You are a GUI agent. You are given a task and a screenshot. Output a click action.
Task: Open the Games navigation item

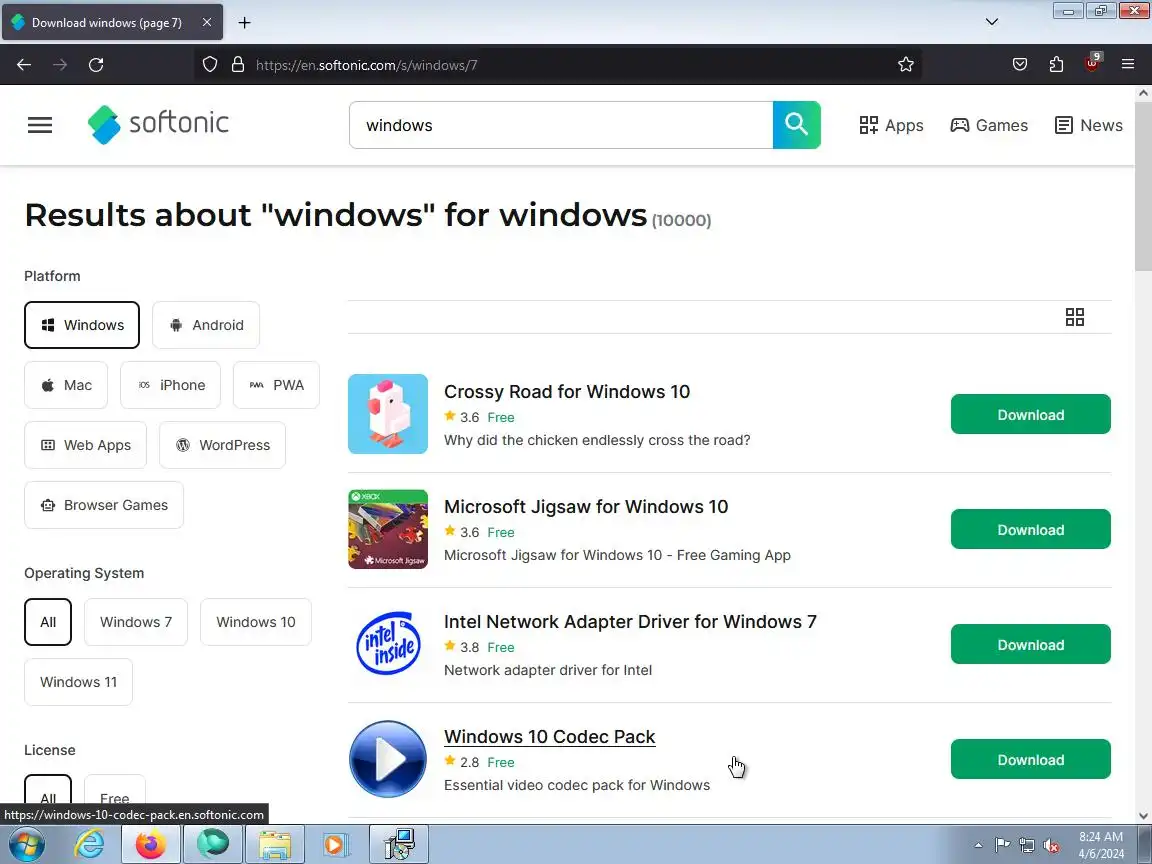point(989,125)
